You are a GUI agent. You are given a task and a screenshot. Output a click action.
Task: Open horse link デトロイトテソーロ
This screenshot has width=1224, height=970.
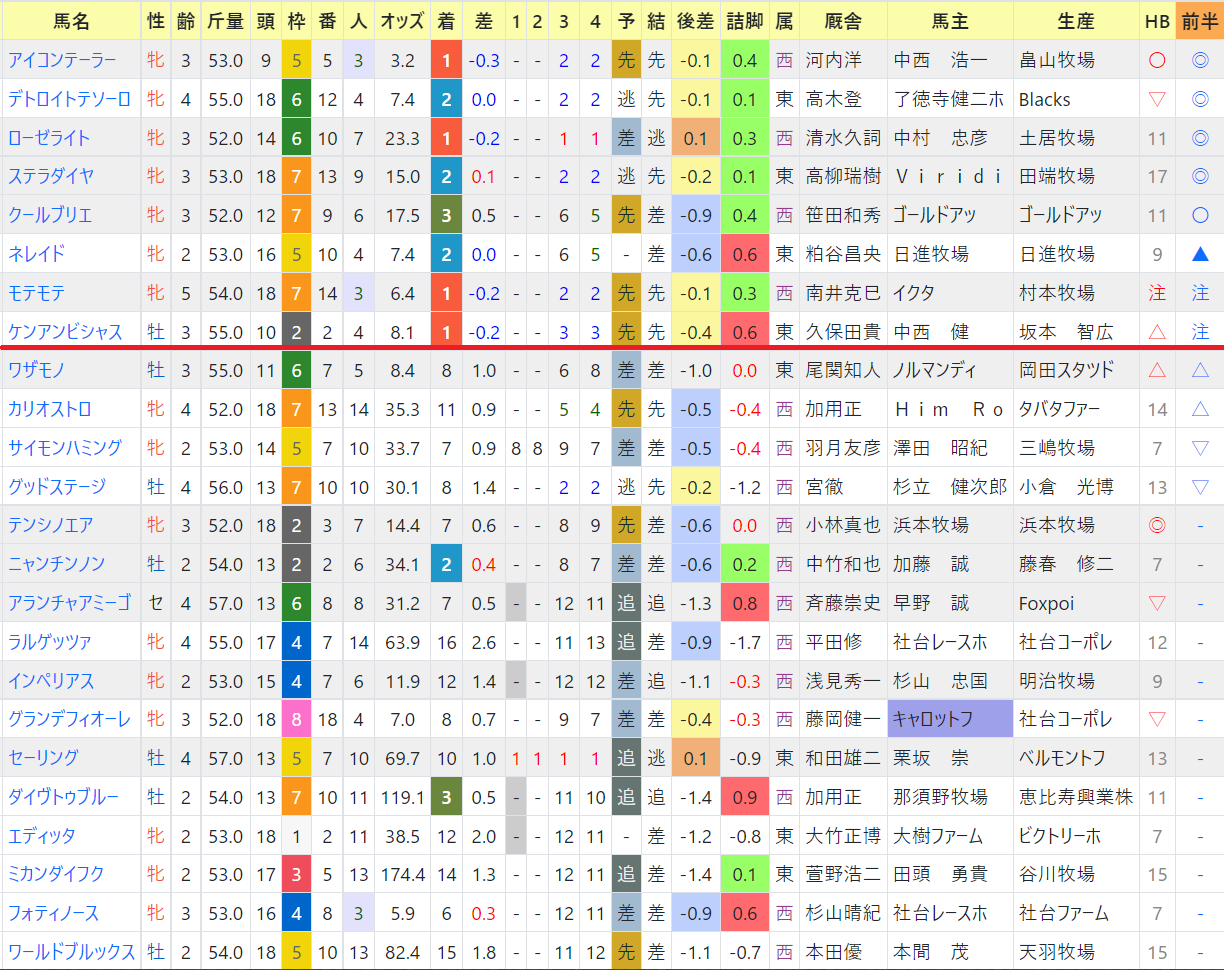tap(70, 99)
